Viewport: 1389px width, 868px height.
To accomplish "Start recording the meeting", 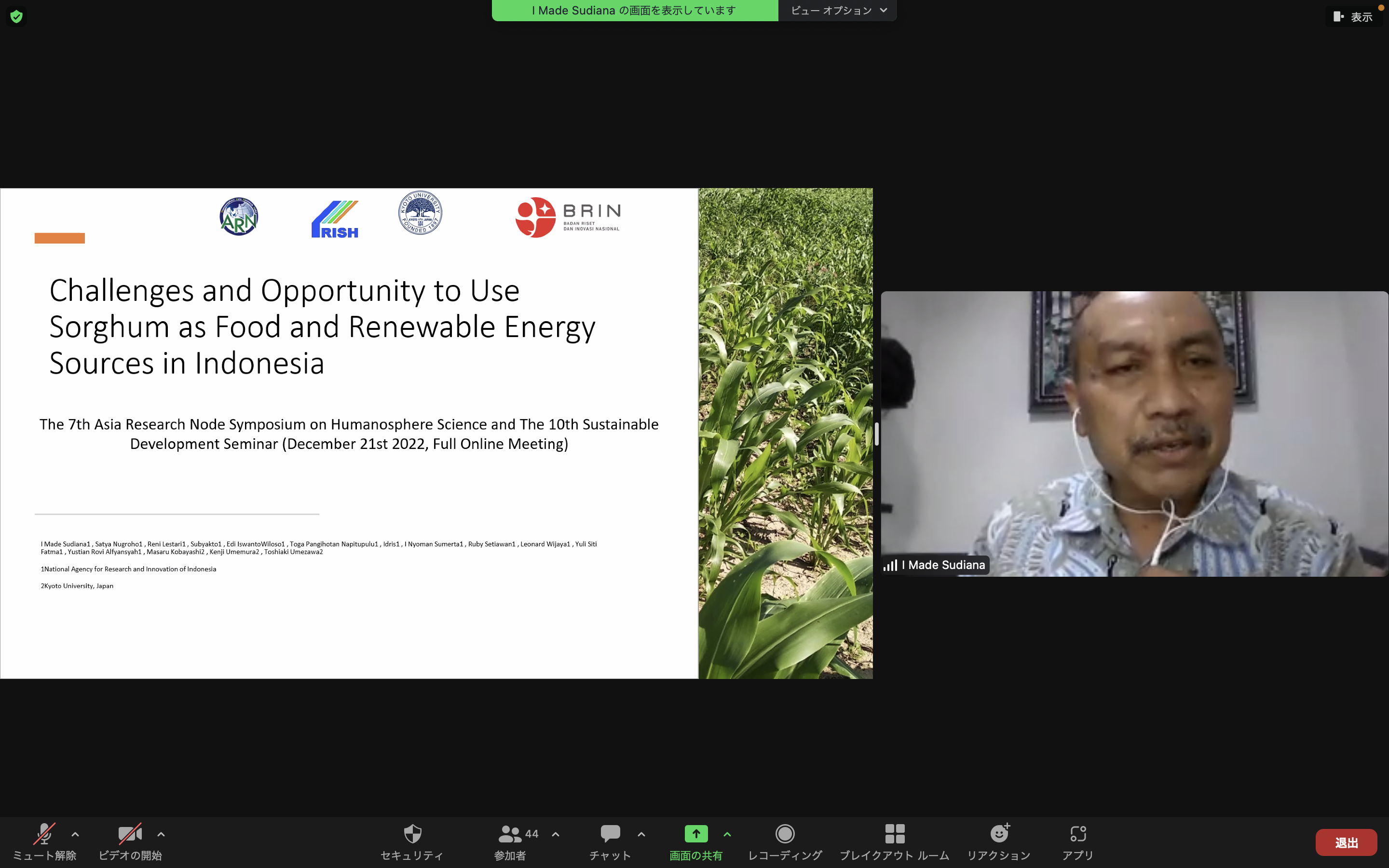I will (x=785, y=841).
